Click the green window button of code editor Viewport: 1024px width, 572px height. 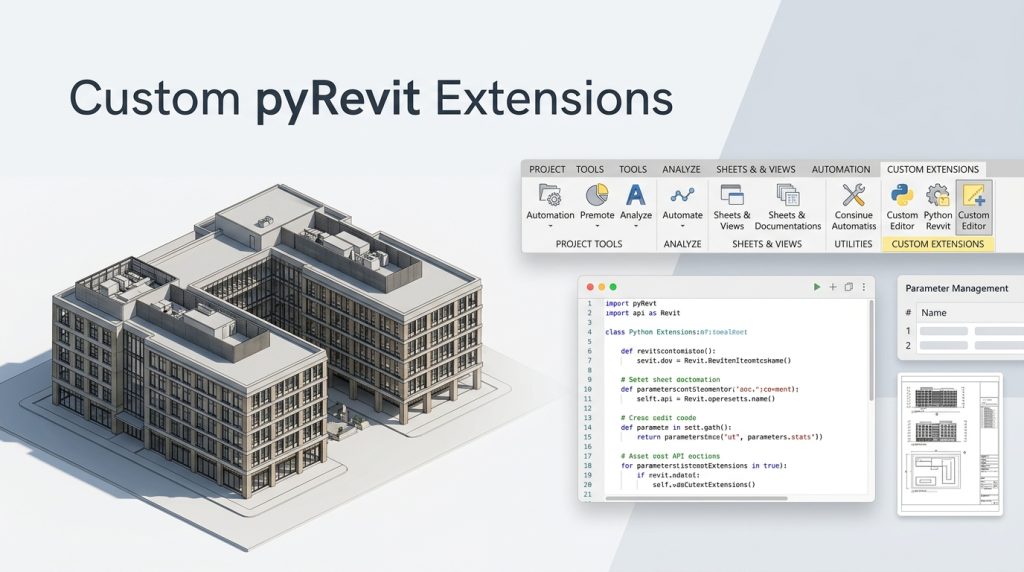tap(613, 287)
